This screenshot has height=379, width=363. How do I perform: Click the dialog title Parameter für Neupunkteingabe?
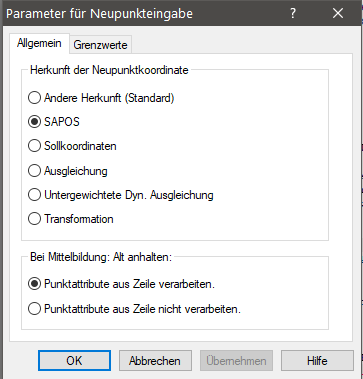tap(99, 14)
